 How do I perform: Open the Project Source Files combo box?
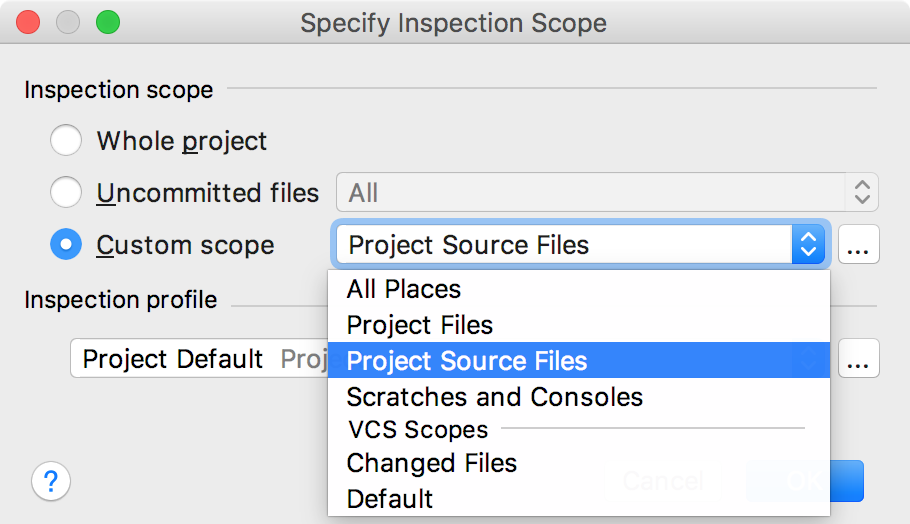pyautogui.click(x=580, y=244)
